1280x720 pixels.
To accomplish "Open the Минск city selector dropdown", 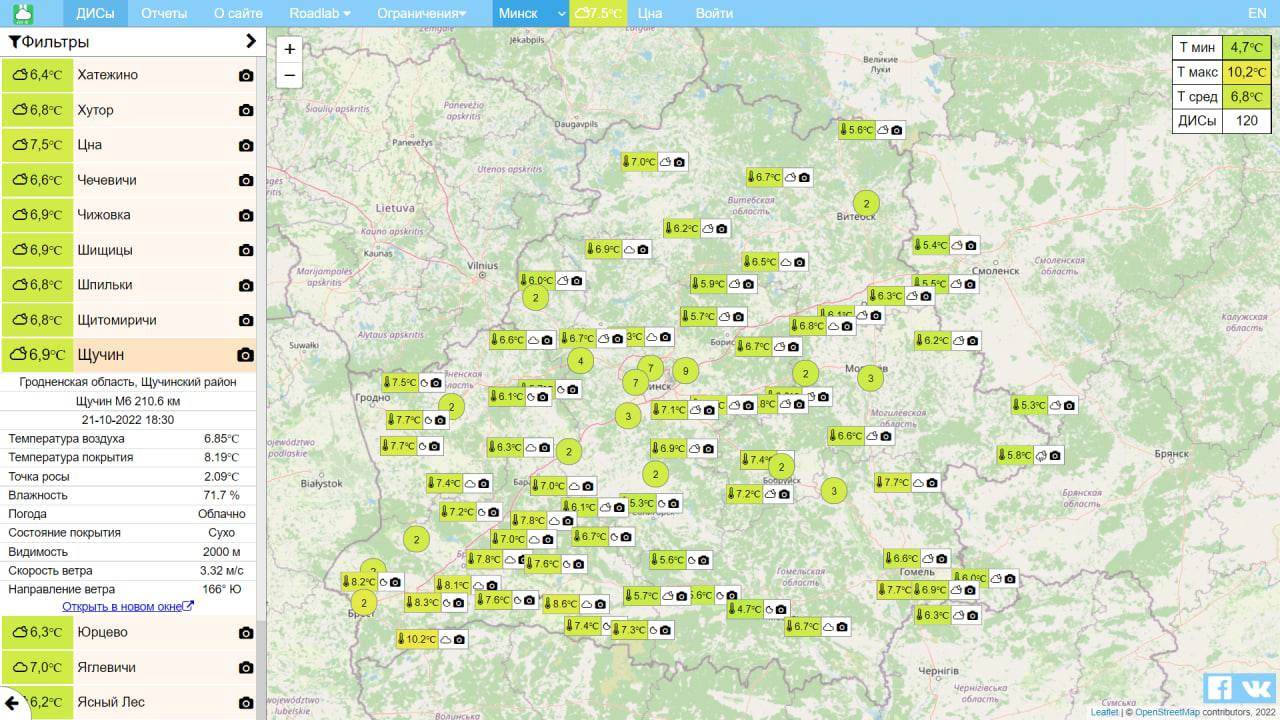I will 530,13.
